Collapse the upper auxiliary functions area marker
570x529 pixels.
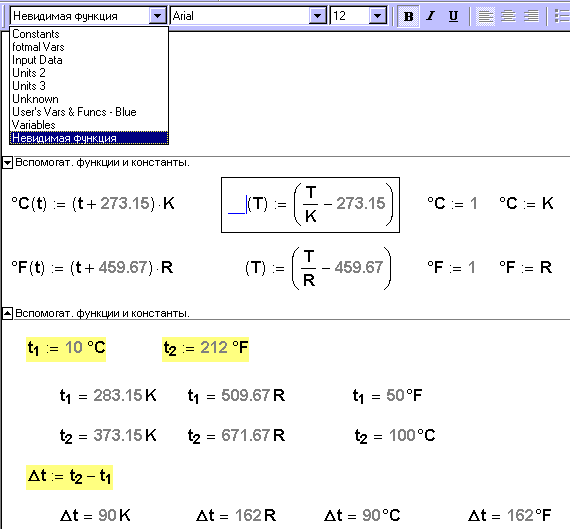(x=8, y=163)
